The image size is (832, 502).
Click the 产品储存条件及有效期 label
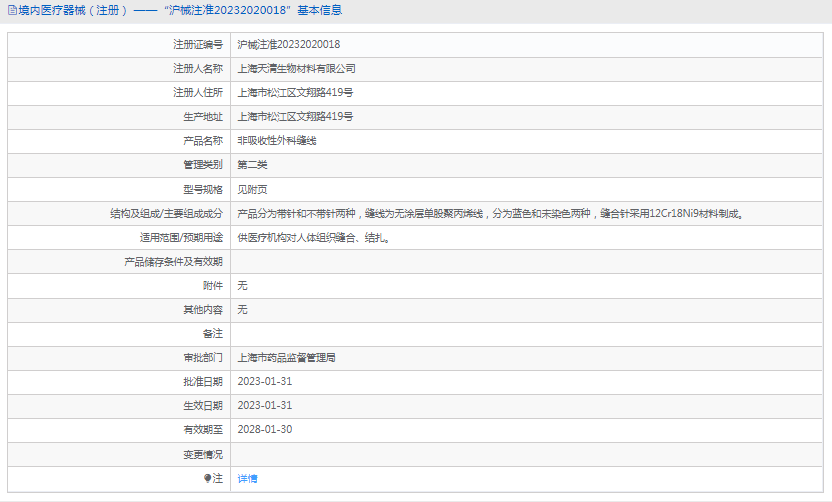(174, 262)
